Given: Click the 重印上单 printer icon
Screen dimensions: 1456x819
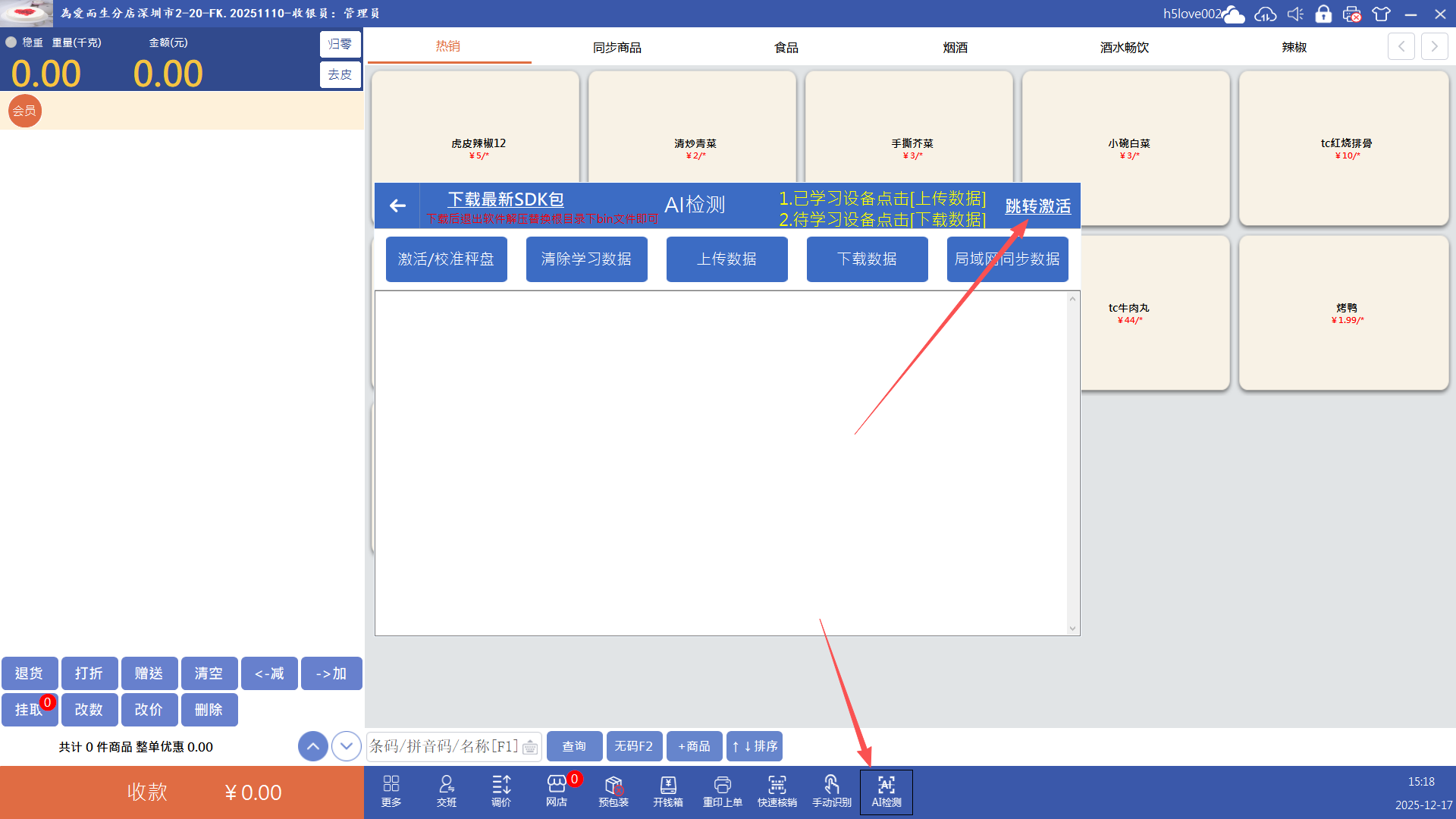Looking at the screenshot, I should tap(722, 791).
